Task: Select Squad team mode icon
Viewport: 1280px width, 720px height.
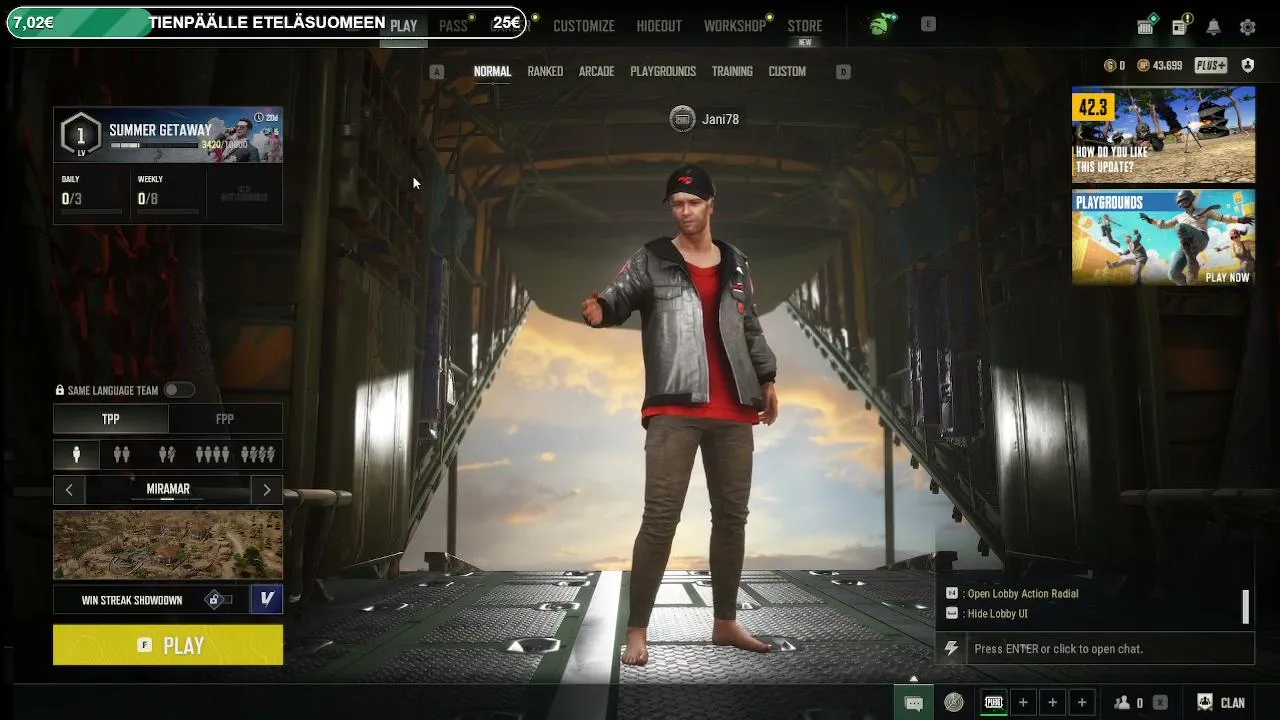Action: 212,455
